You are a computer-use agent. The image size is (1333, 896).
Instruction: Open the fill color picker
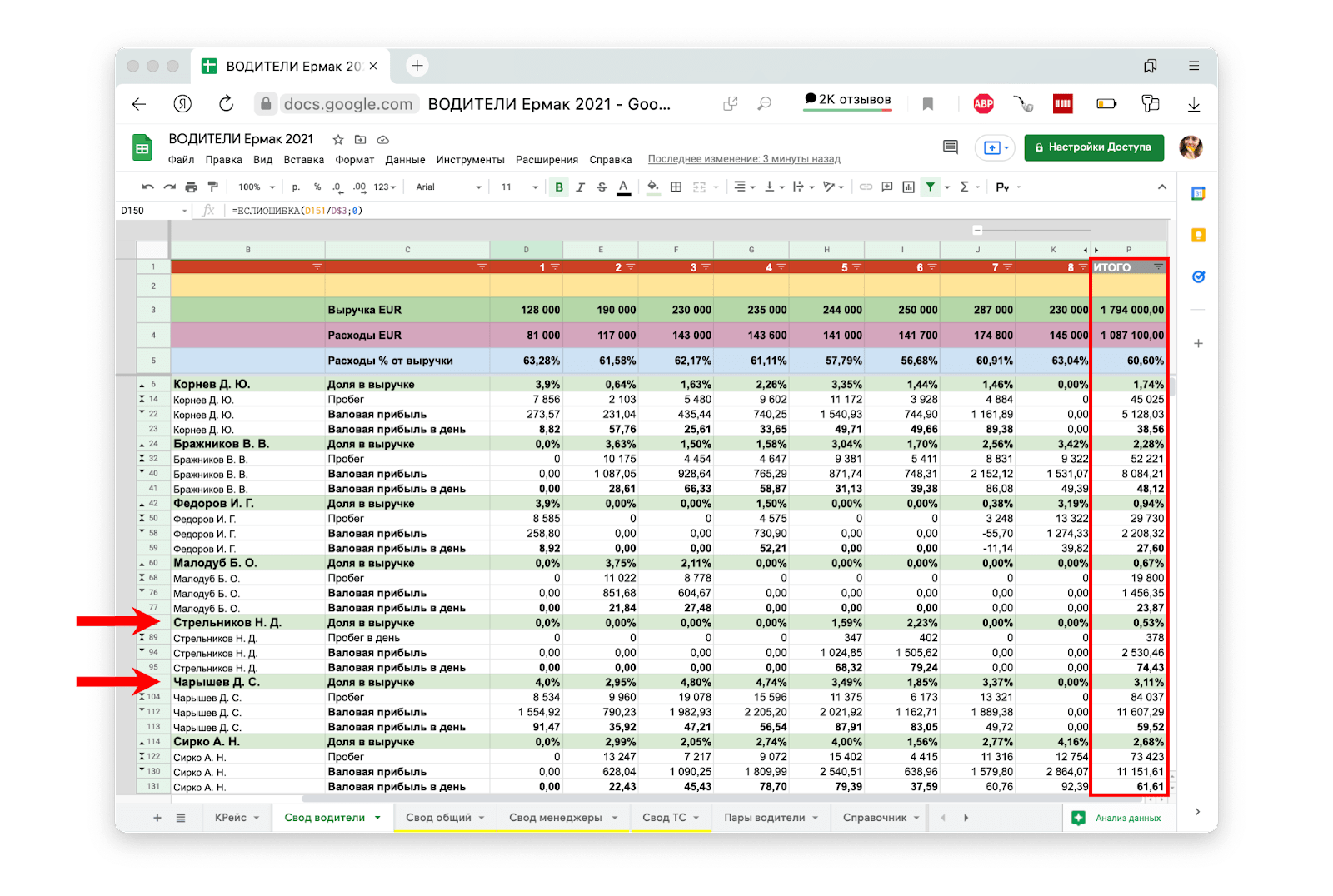(x=653, y=187)
